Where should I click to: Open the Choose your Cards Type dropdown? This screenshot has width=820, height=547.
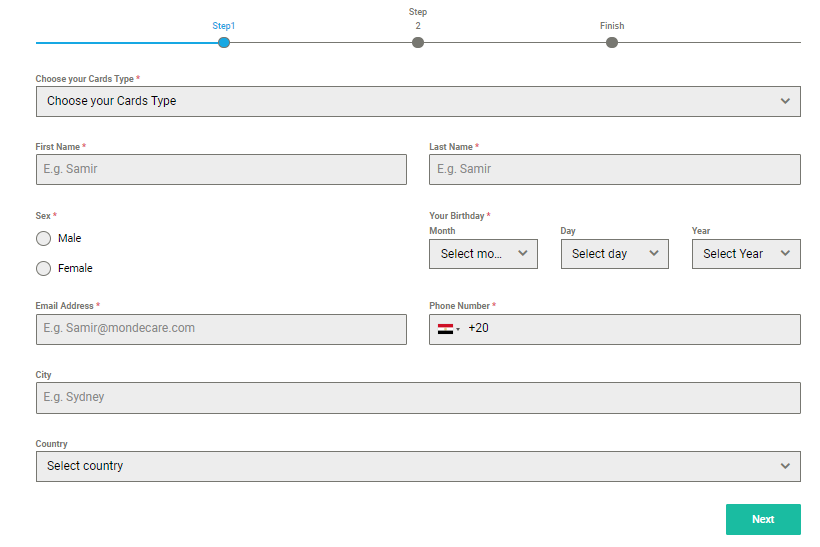[x=418, y=101]
